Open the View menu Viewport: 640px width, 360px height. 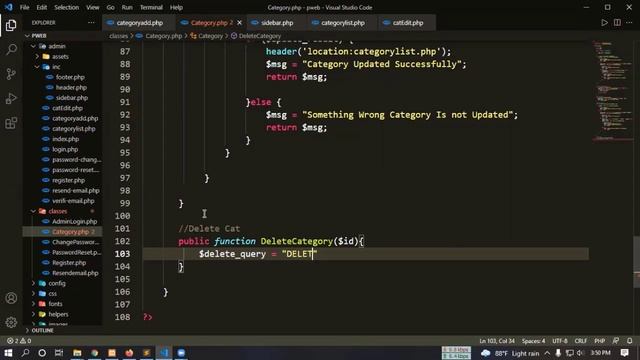[x=93, y=7]
